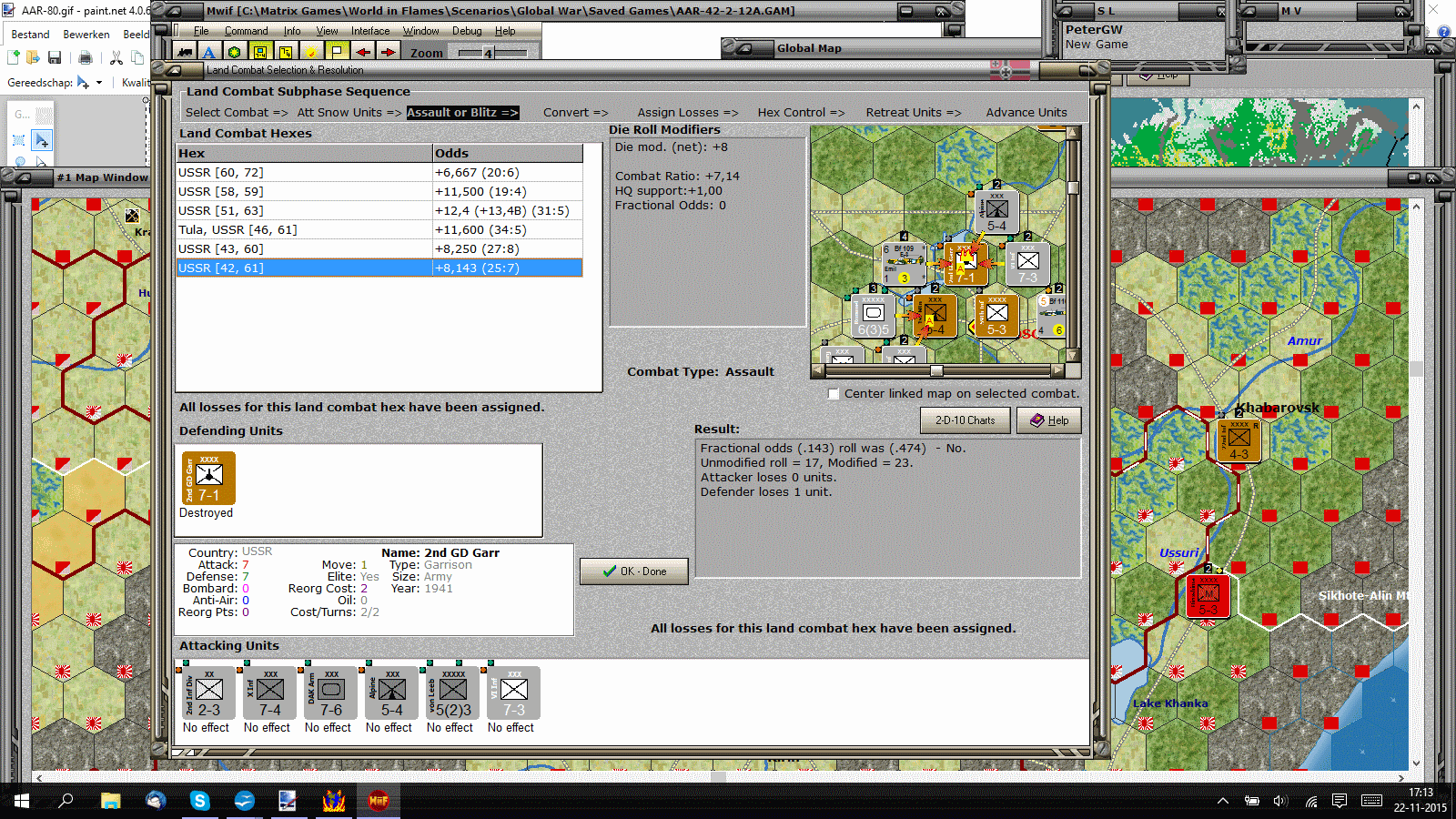Adjust the Zoom slider in toolbar
1456x819 pixels.
coord(488,53)
